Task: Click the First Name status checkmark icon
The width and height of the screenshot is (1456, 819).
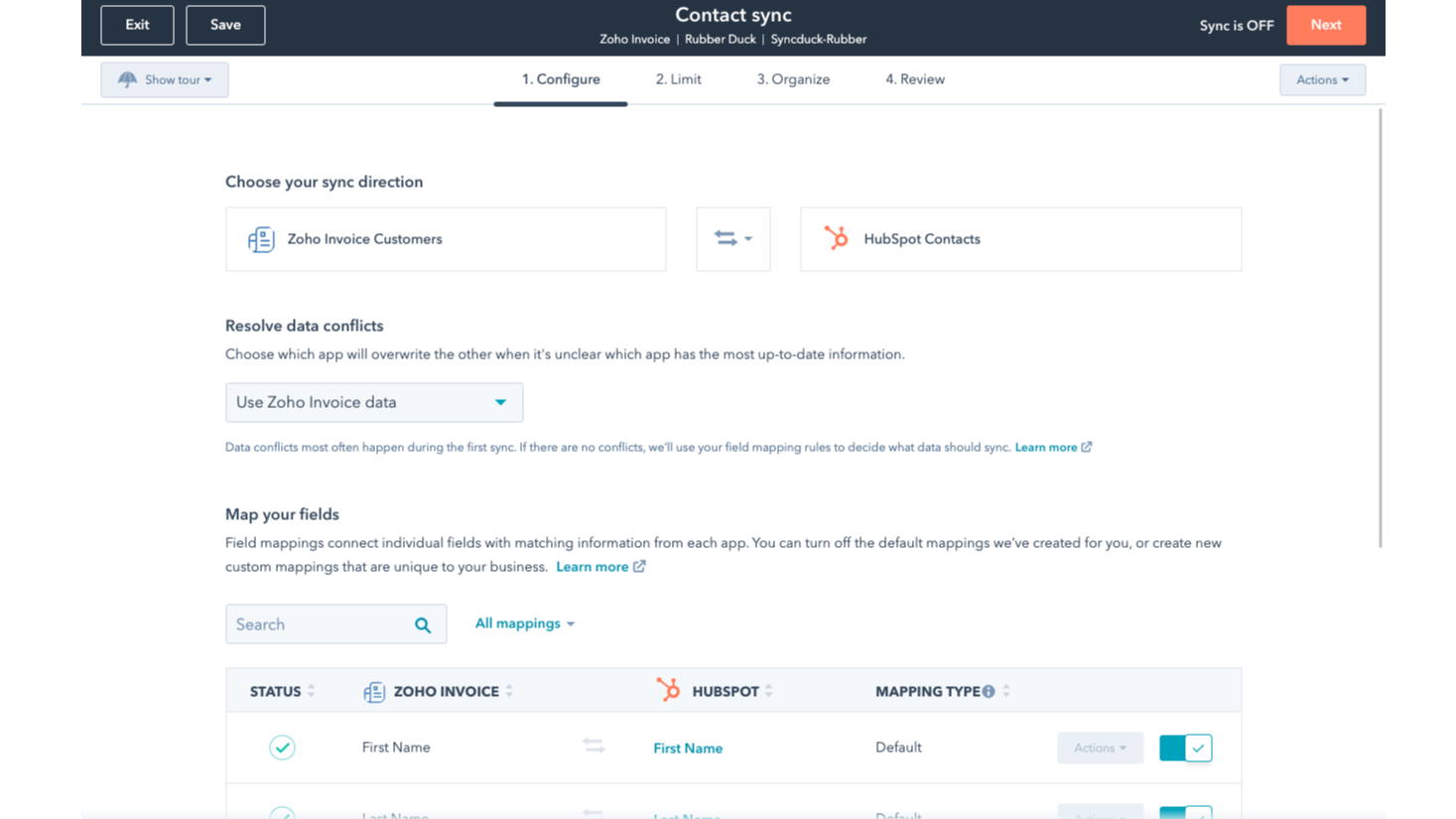Action: coord(282,748)
